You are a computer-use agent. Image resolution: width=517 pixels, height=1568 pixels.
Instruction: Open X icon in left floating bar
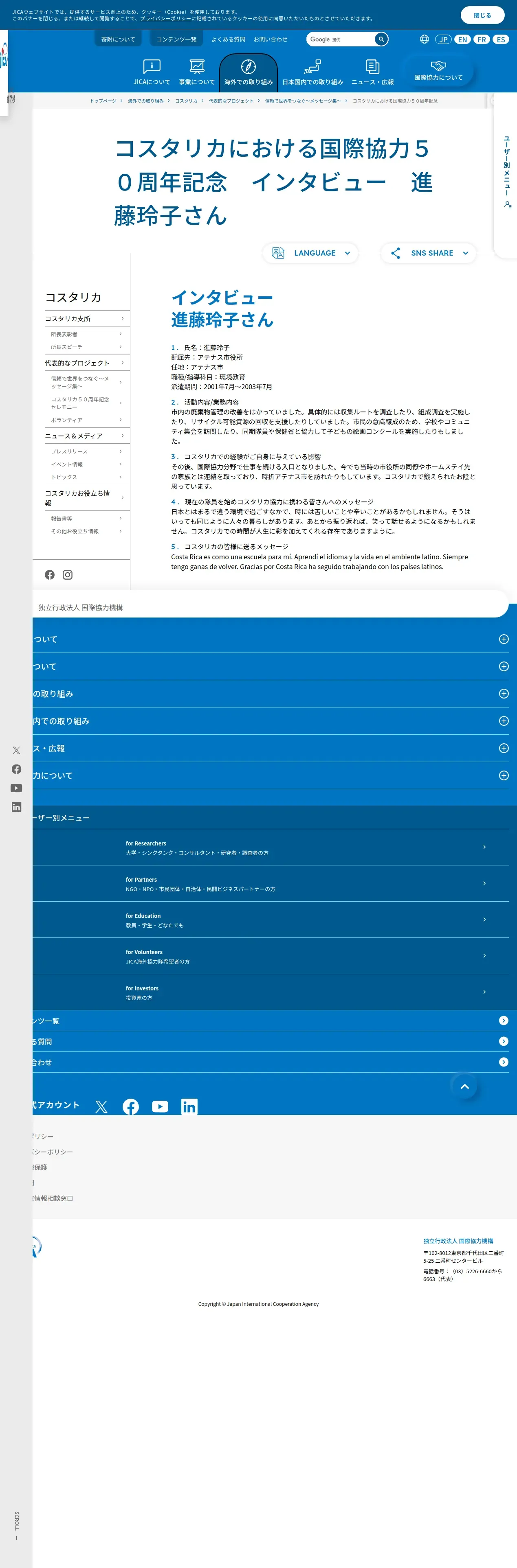tap(16, 751)
